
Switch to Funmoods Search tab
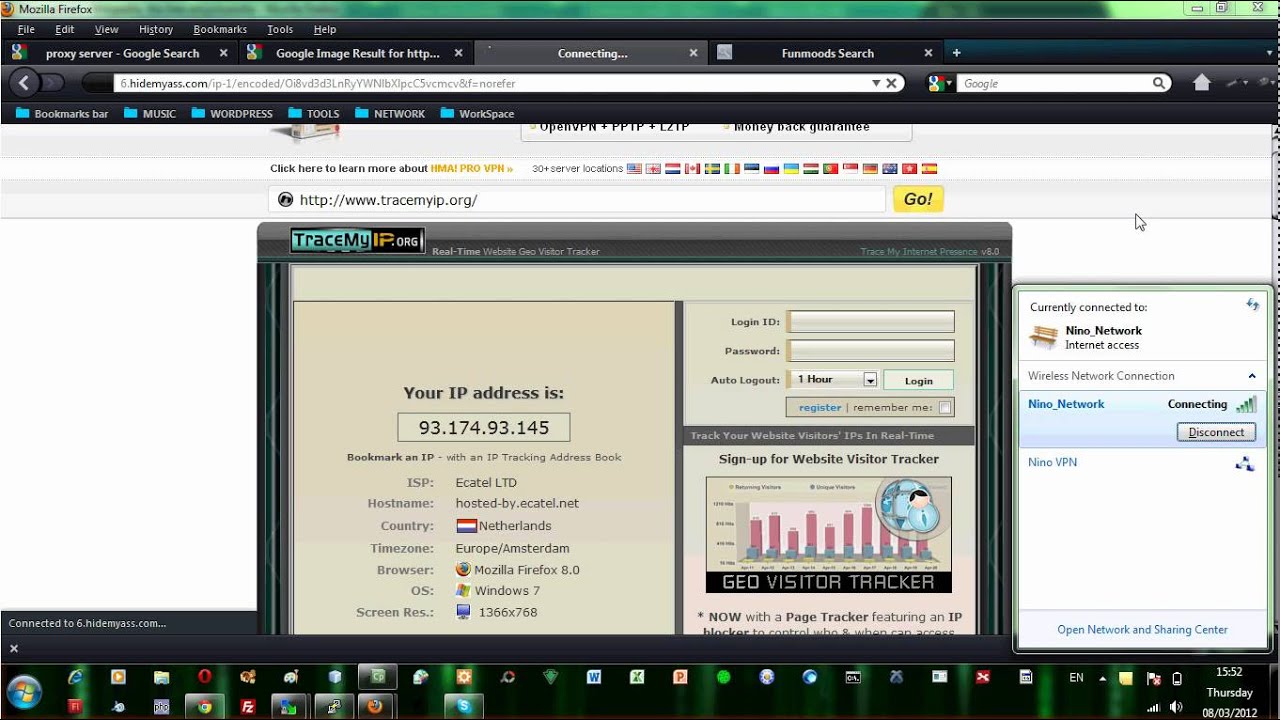[x=826, y=53]
